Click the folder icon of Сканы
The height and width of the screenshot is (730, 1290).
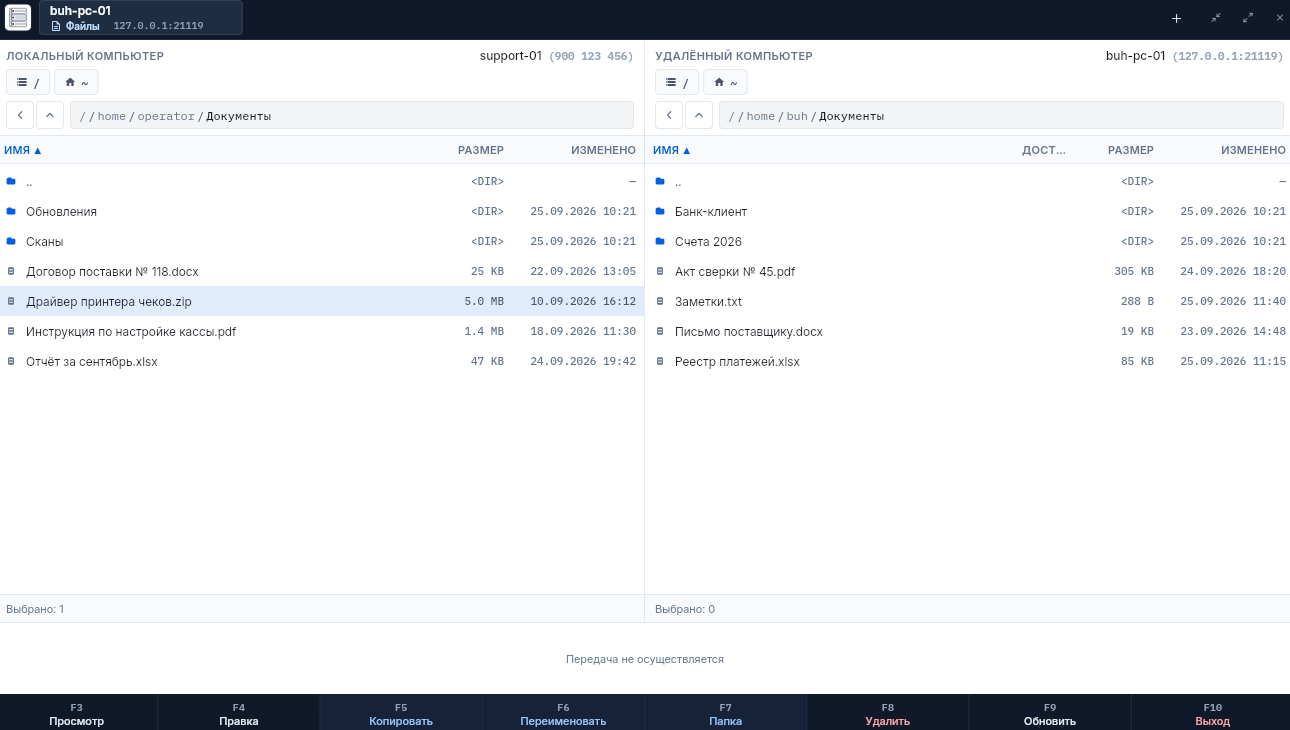pyautogui.click(x=11, y=241)
